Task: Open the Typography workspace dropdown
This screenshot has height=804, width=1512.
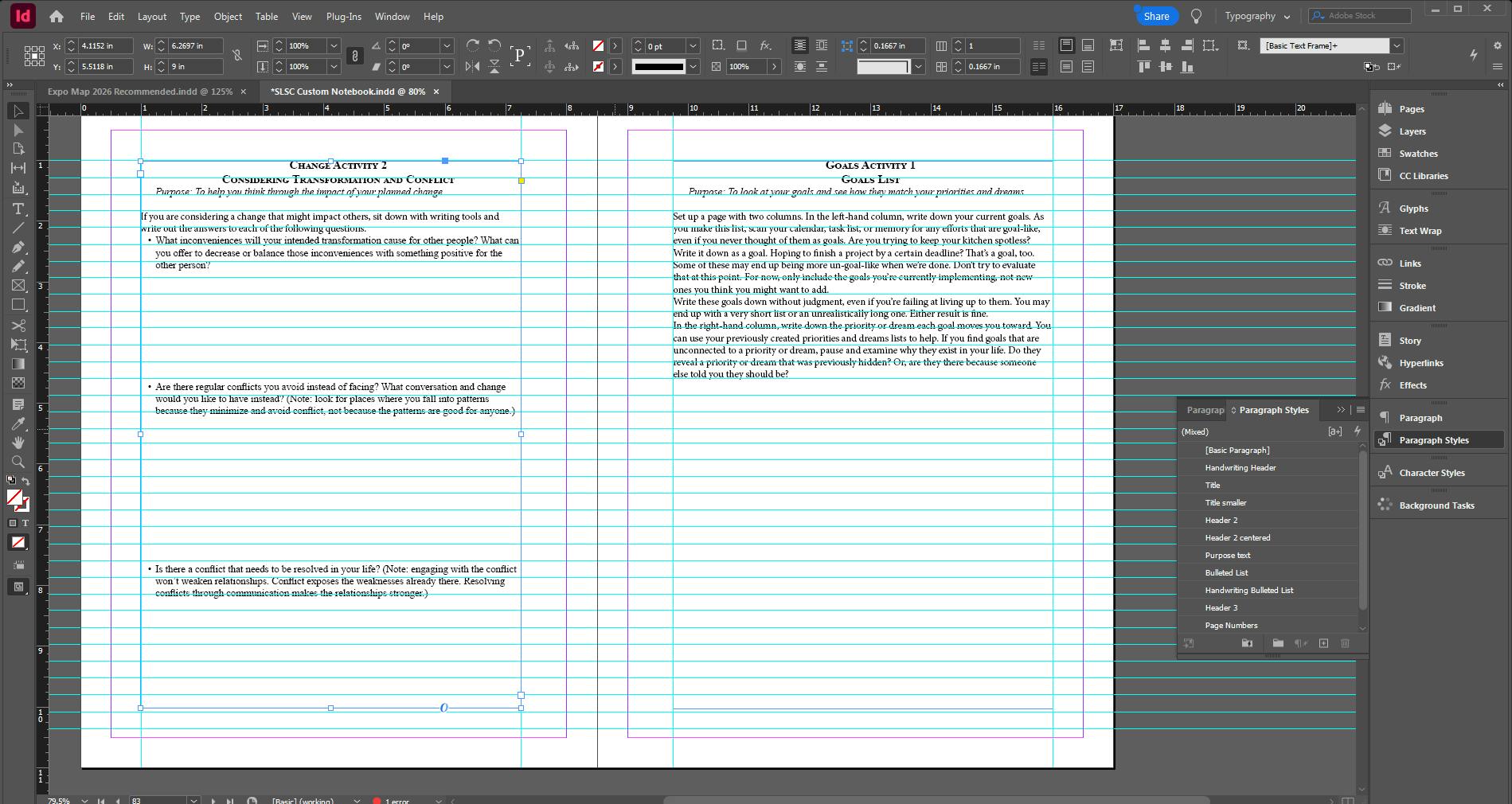Action: [1257, 16]
